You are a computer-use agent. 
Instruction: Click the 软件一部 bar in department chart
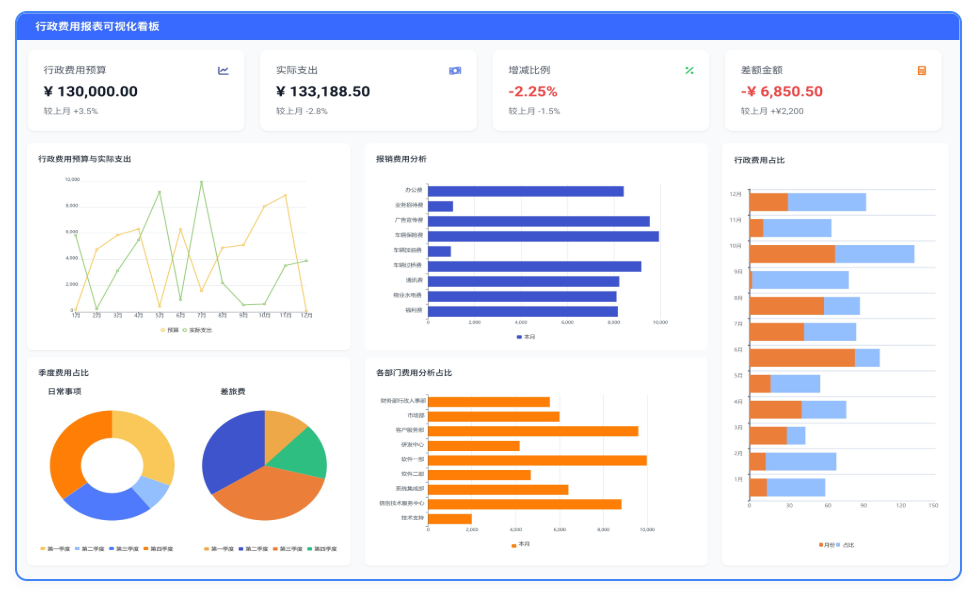click(x=537, y=460)
